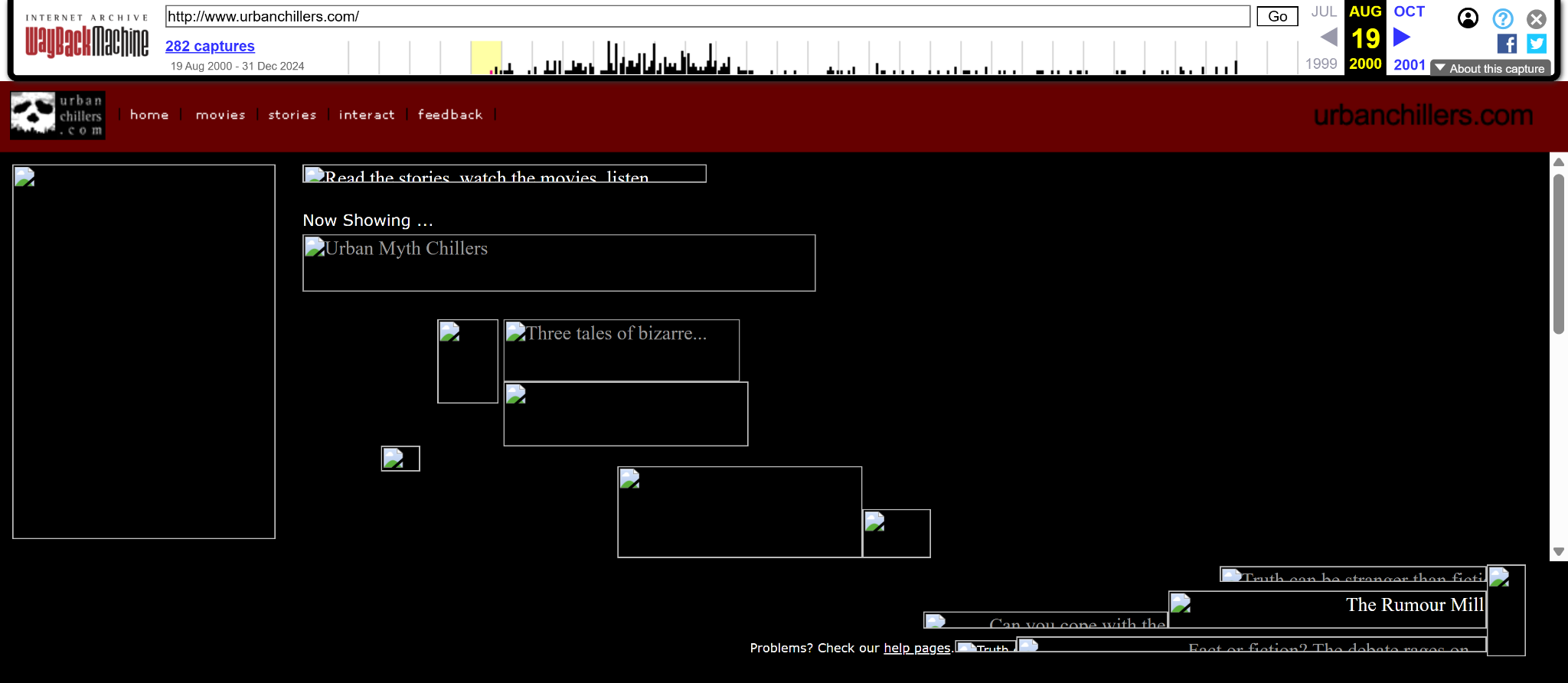Open the help pages link

pos(916,648)
